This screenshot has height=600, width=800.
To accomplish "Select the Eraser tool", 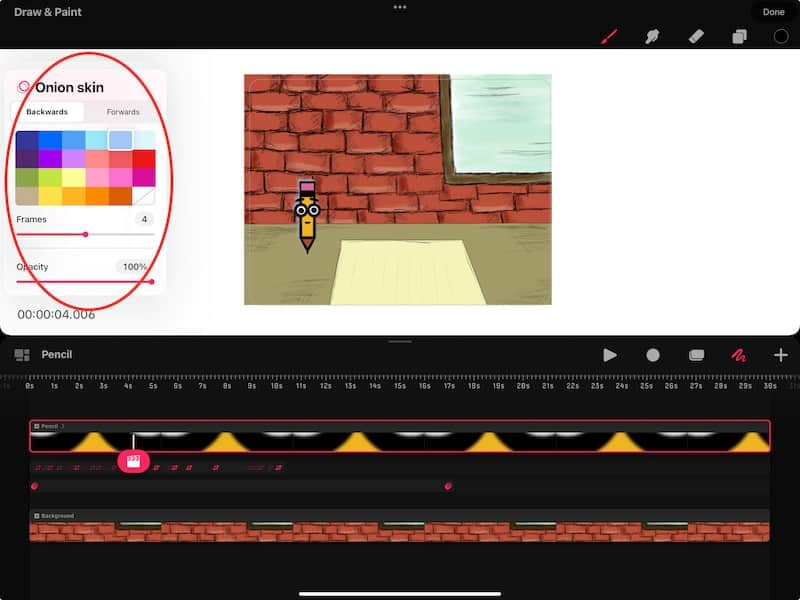I will tap(697, 37).
